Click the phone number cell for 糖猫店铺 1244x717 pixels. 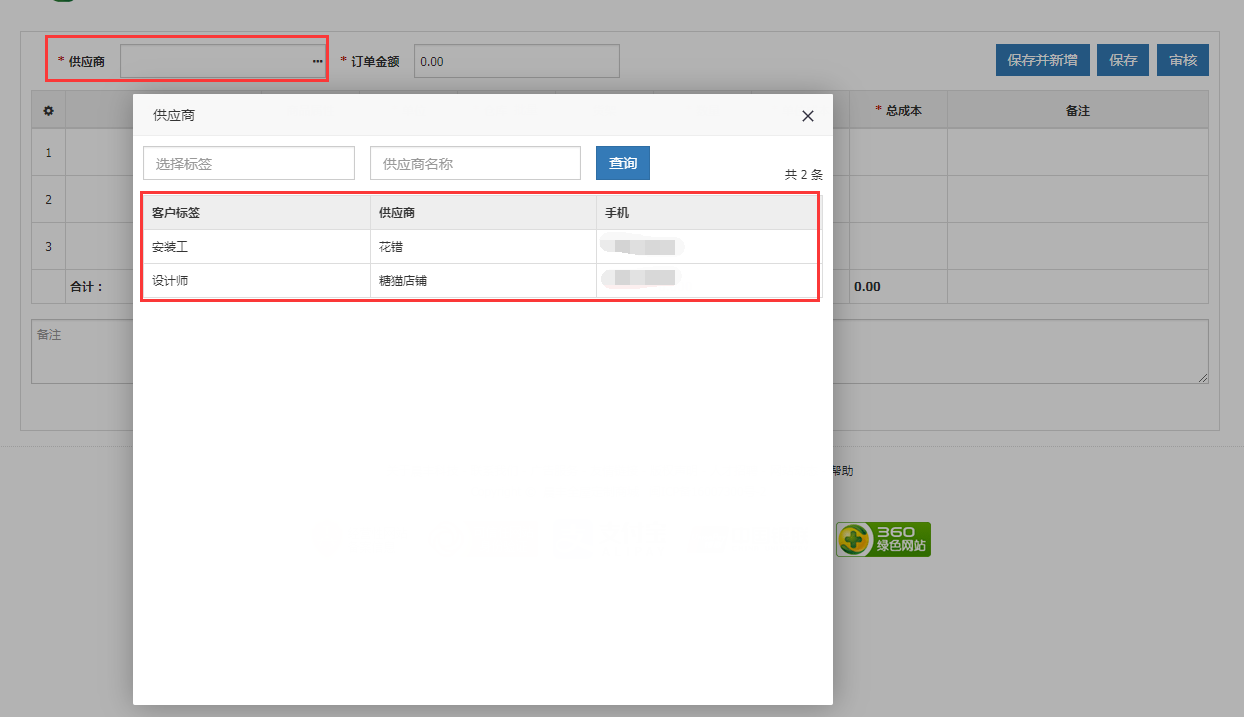pyautogui.click(x=707, y=280)
